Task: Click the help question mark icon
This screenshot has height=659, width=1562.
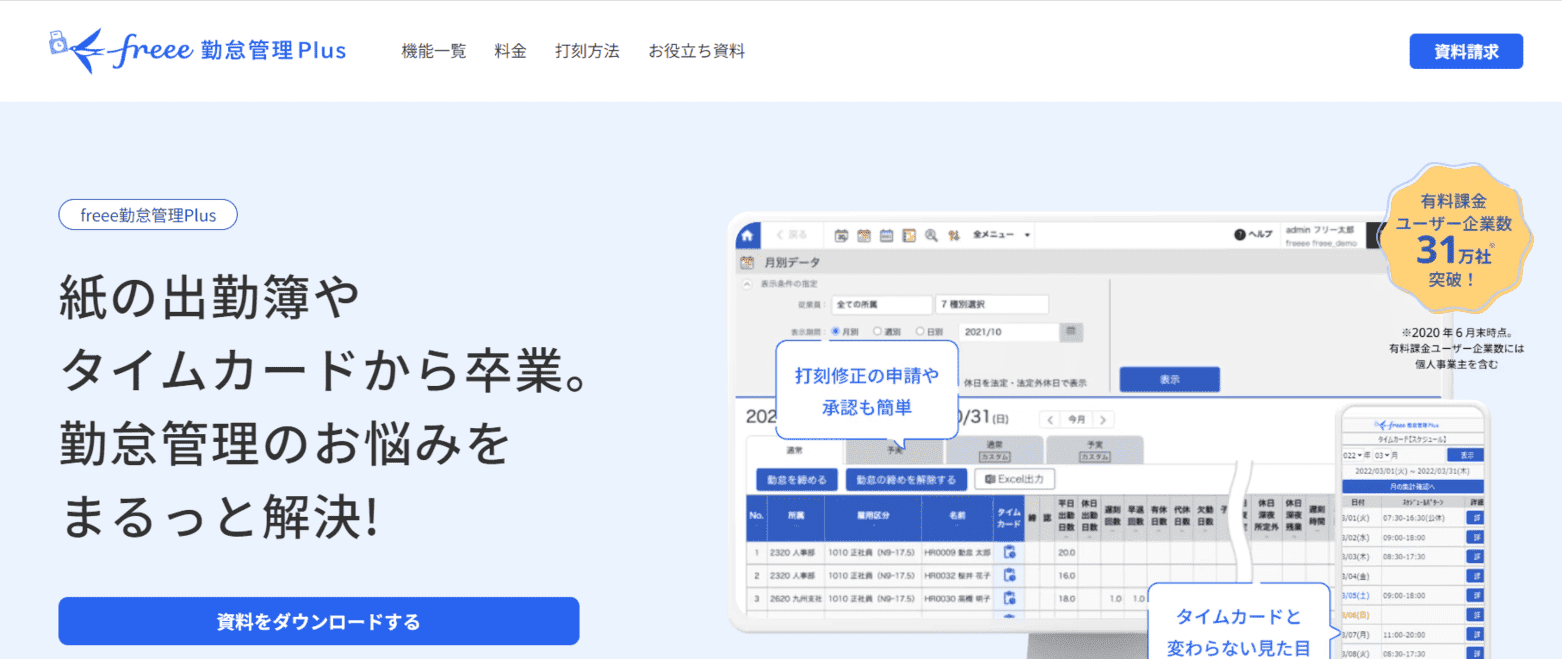Action: (1241, 234)
